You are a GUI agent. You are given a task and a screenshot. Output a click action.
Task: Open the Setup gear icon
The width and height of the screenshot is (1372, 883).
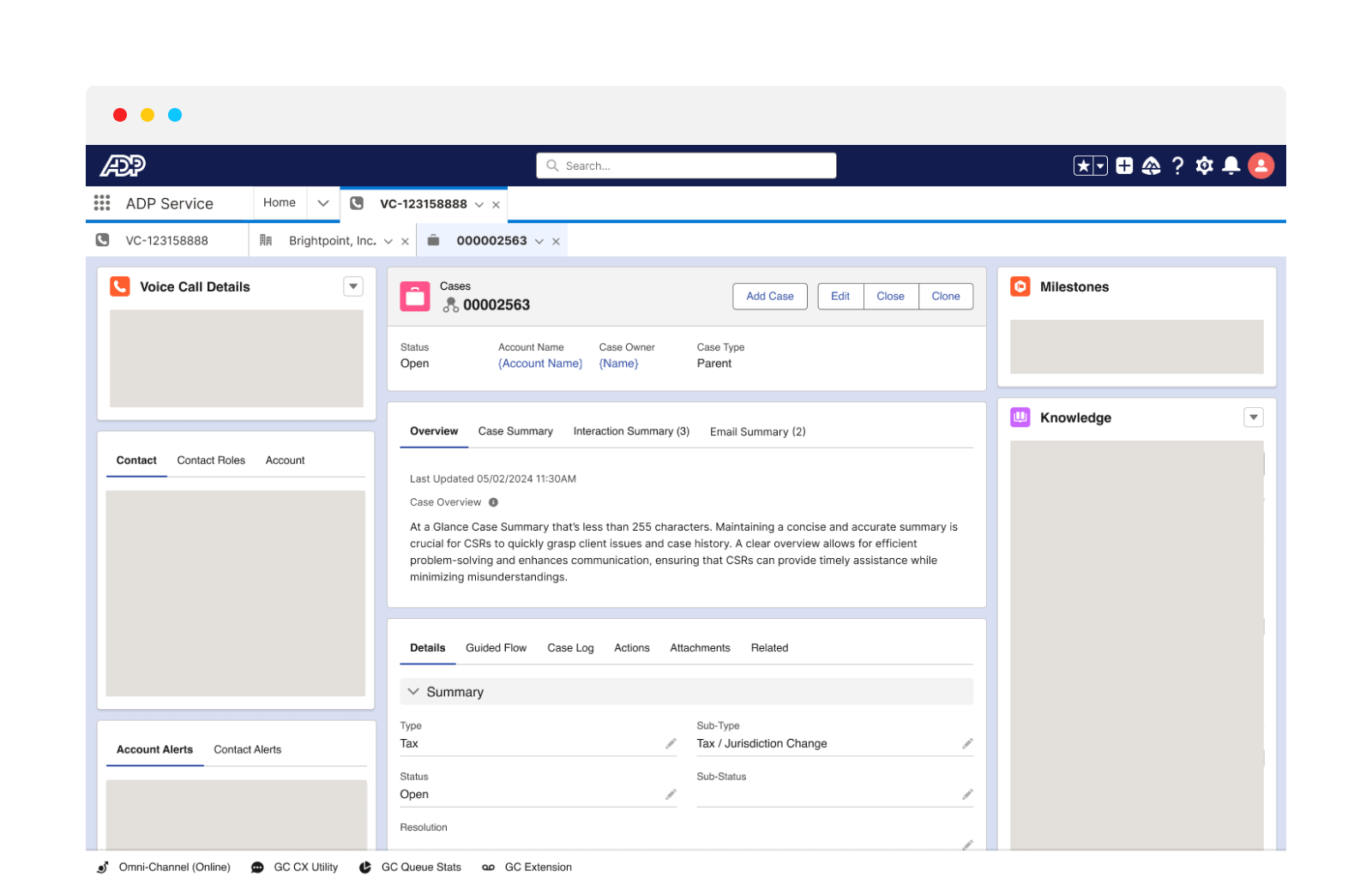[1204, 166]
